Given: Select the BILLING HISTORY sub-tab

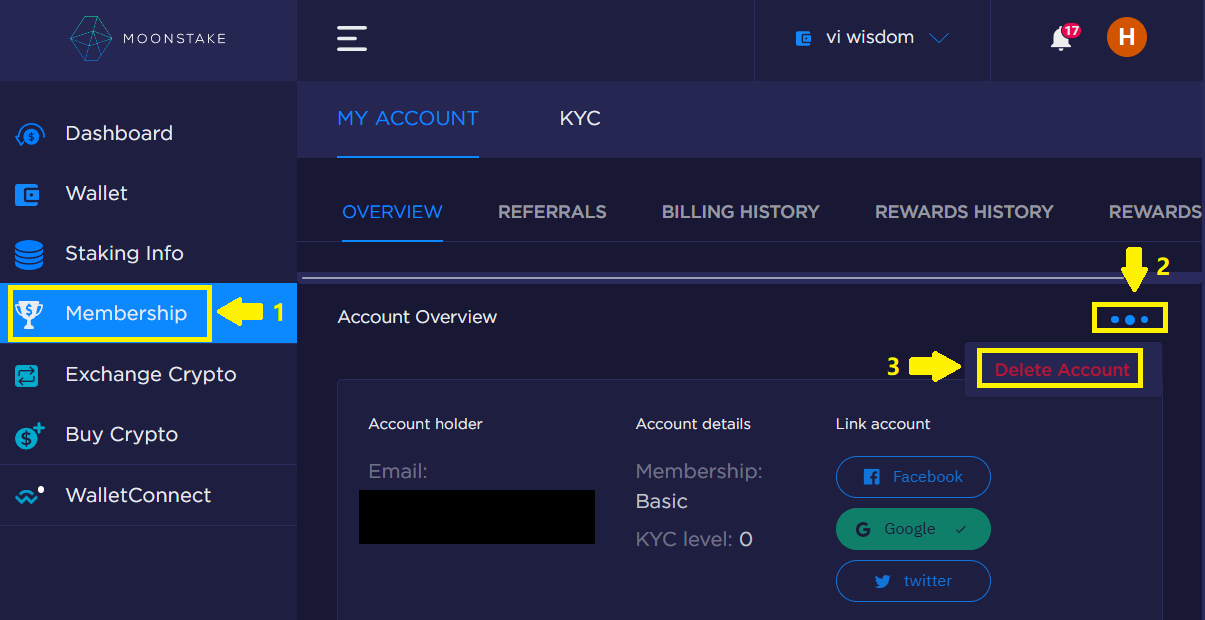Looking at the screenshot, I should pyautogui.click(x=740, y=212).
